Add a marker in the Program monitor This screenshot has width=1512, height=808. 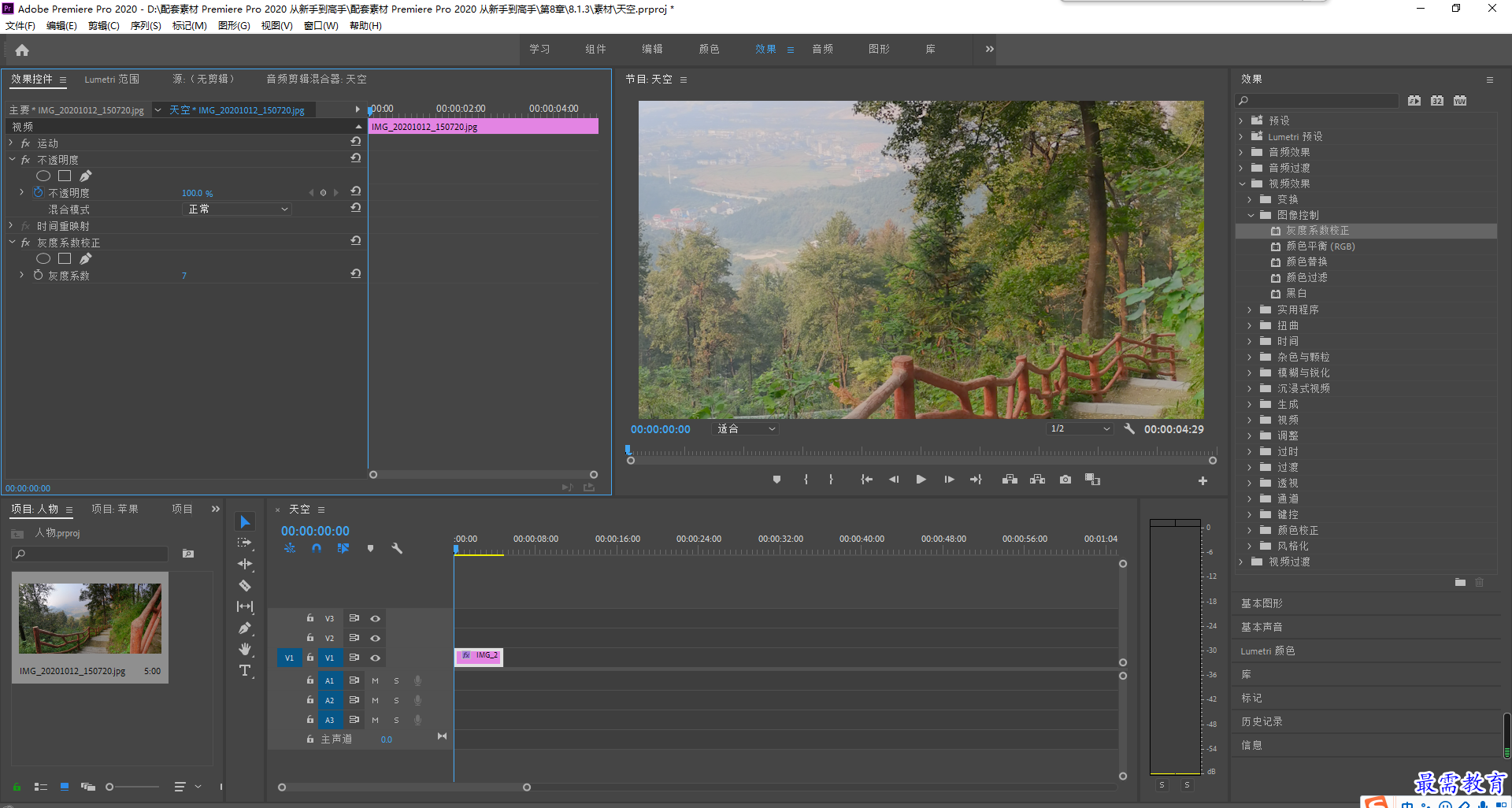pyautogui.click(x=776, y=479)
